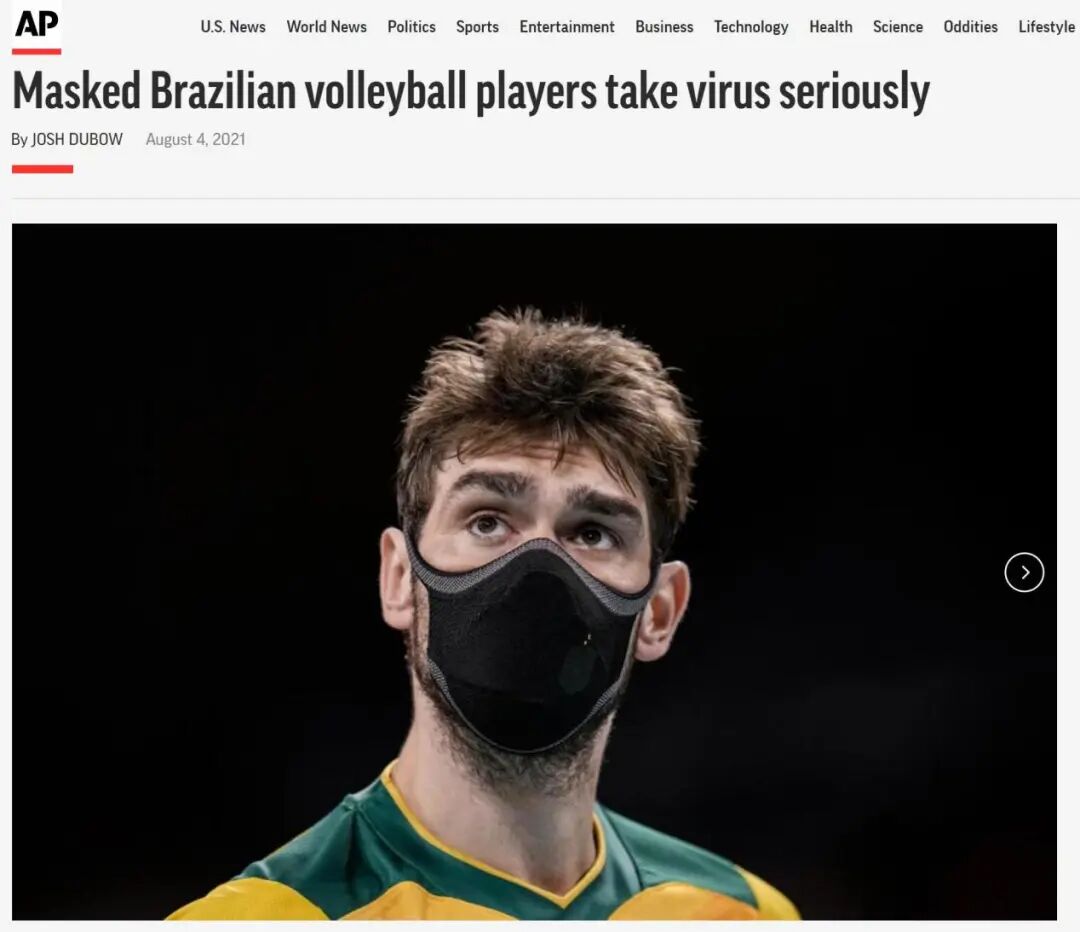Click the red divider bar below byline
Image resolution: width=1080 pixels, height=932 pixels.
(42, 169)
